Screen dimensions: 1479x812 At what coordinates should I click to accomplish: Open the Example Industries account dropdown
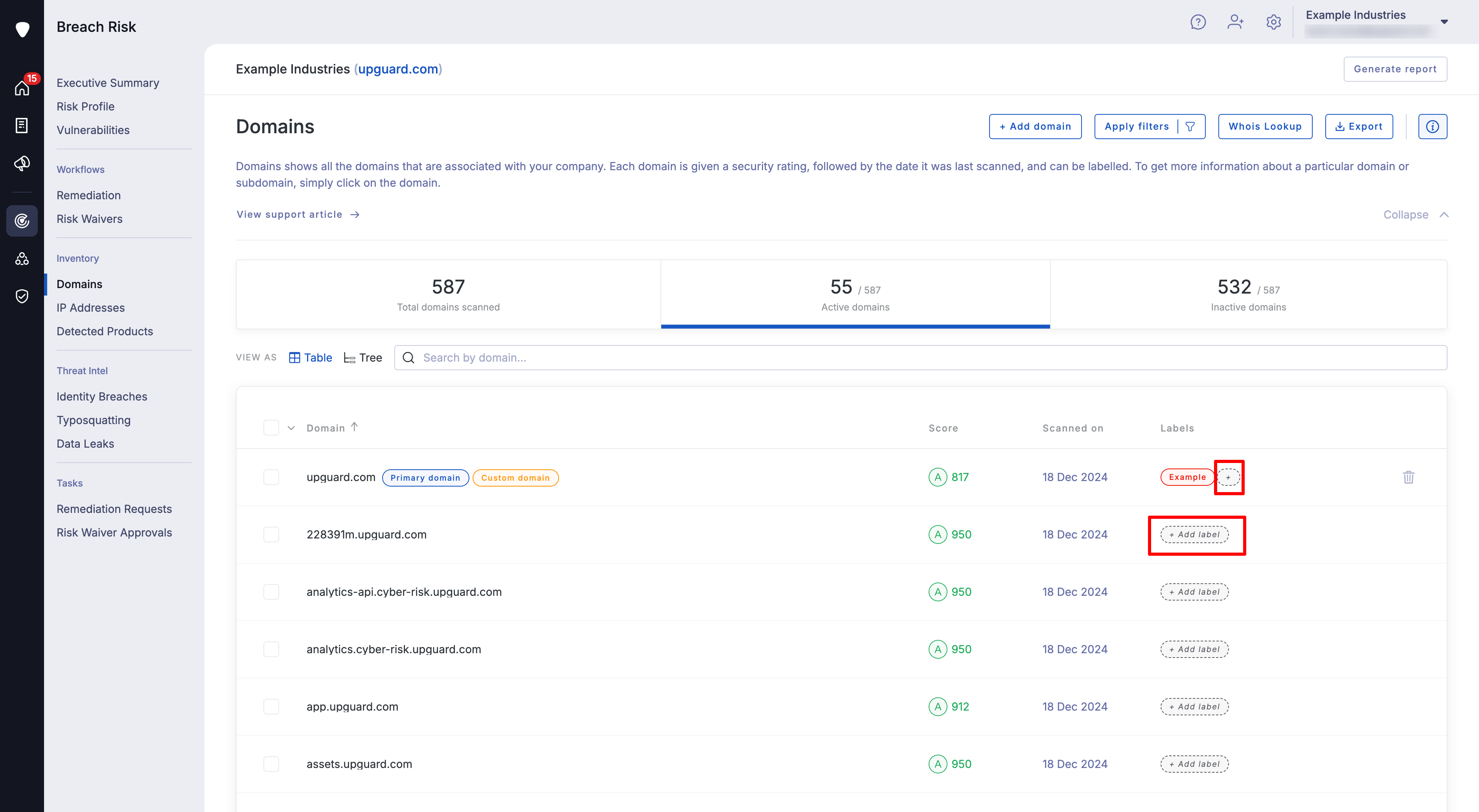click(x=1444, y=22)
